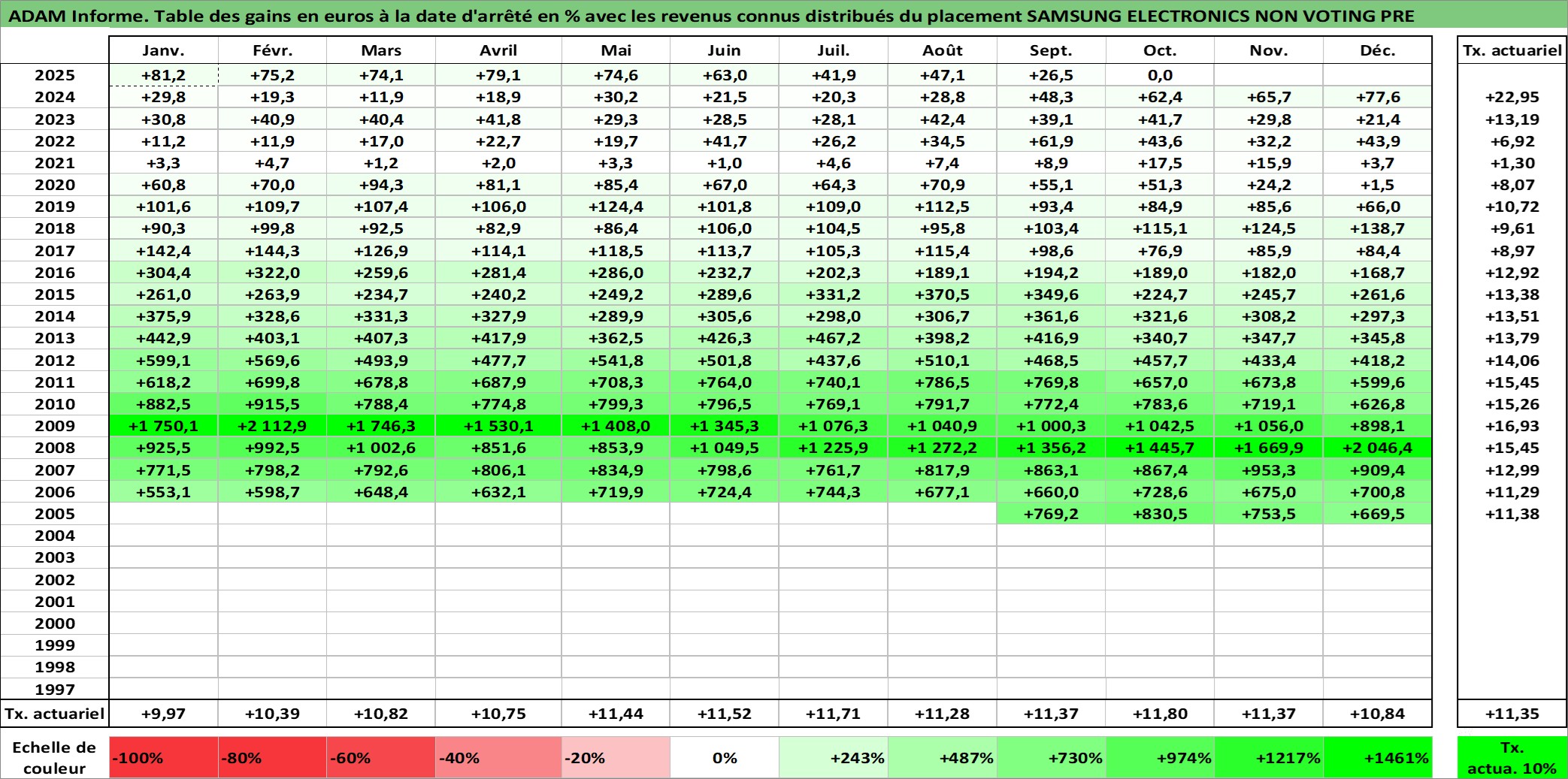Click the +22,95 actuarial rate for 2024

(x=1512, y=97)
